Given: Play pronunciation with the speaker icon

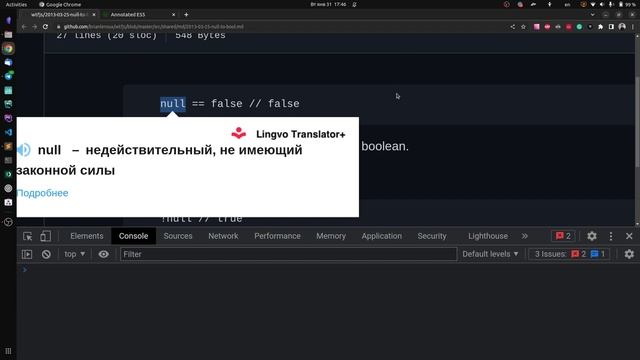Looking at the screenshot, I should (23, 150).
